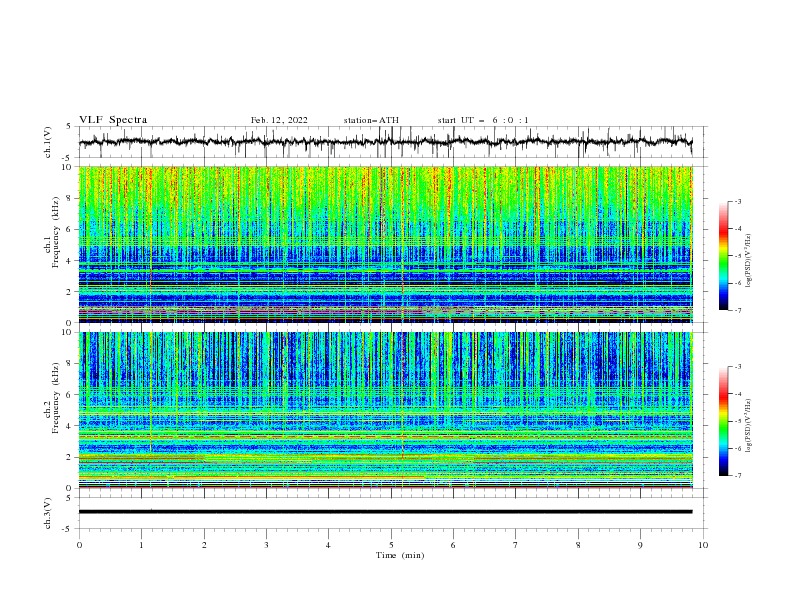
Task: Click the ch.1 voltage waveform trace
Action: coord(385,142)
